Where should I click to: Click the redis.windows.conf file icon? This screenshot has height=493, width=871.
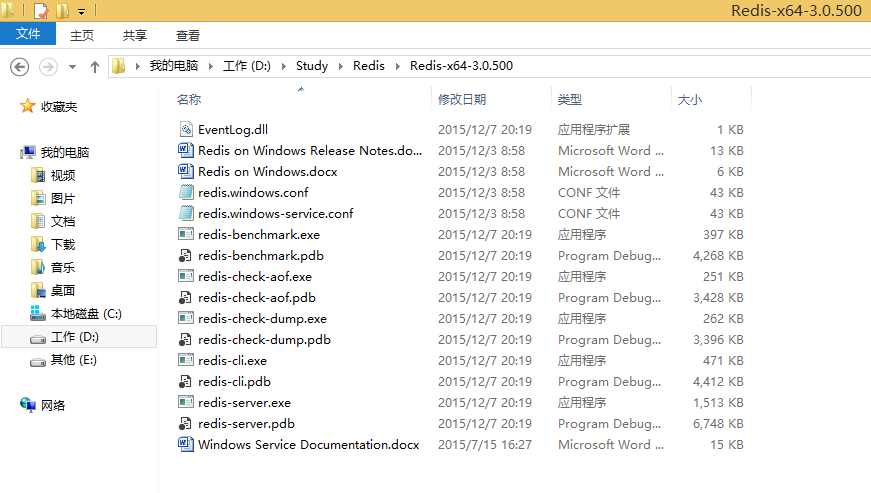click(x=186, y=193)
